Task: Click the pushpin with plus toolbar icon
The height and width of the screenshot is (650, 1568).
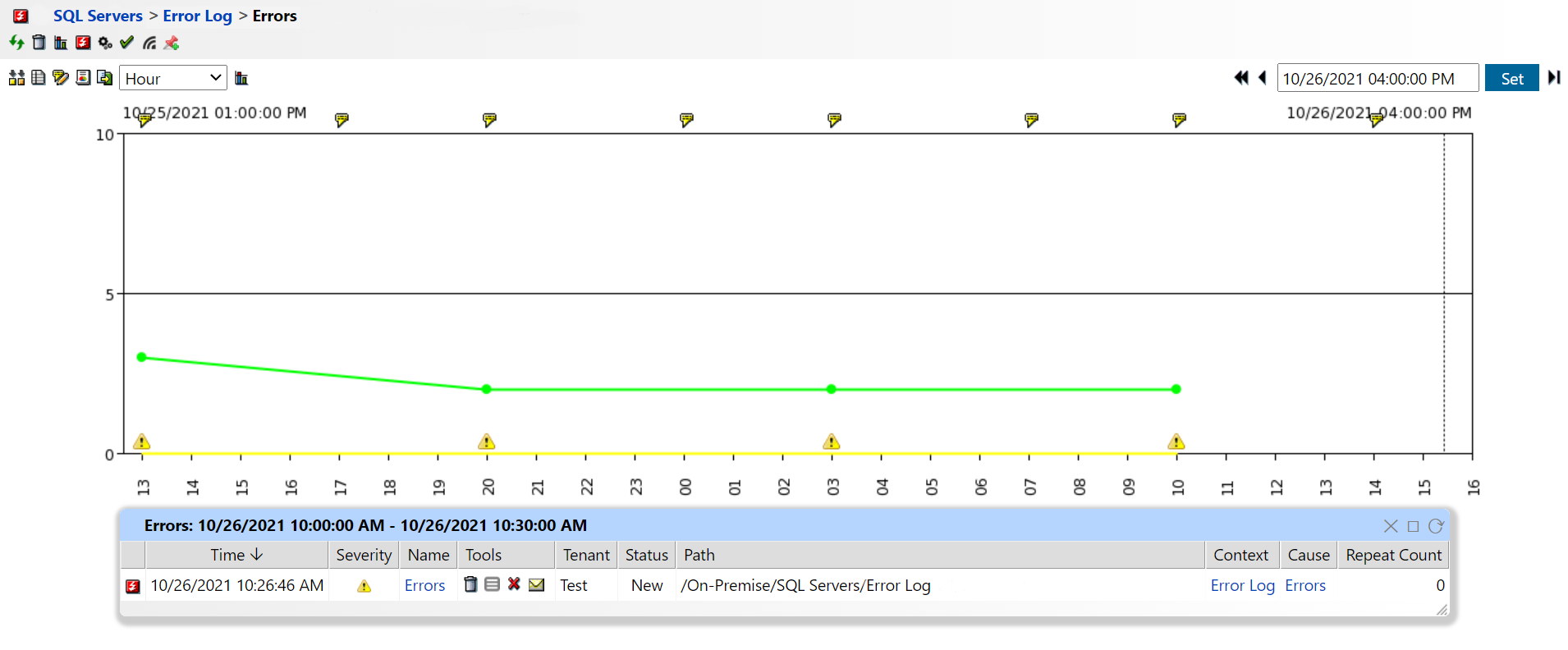Action: click(x=172, y=42)
